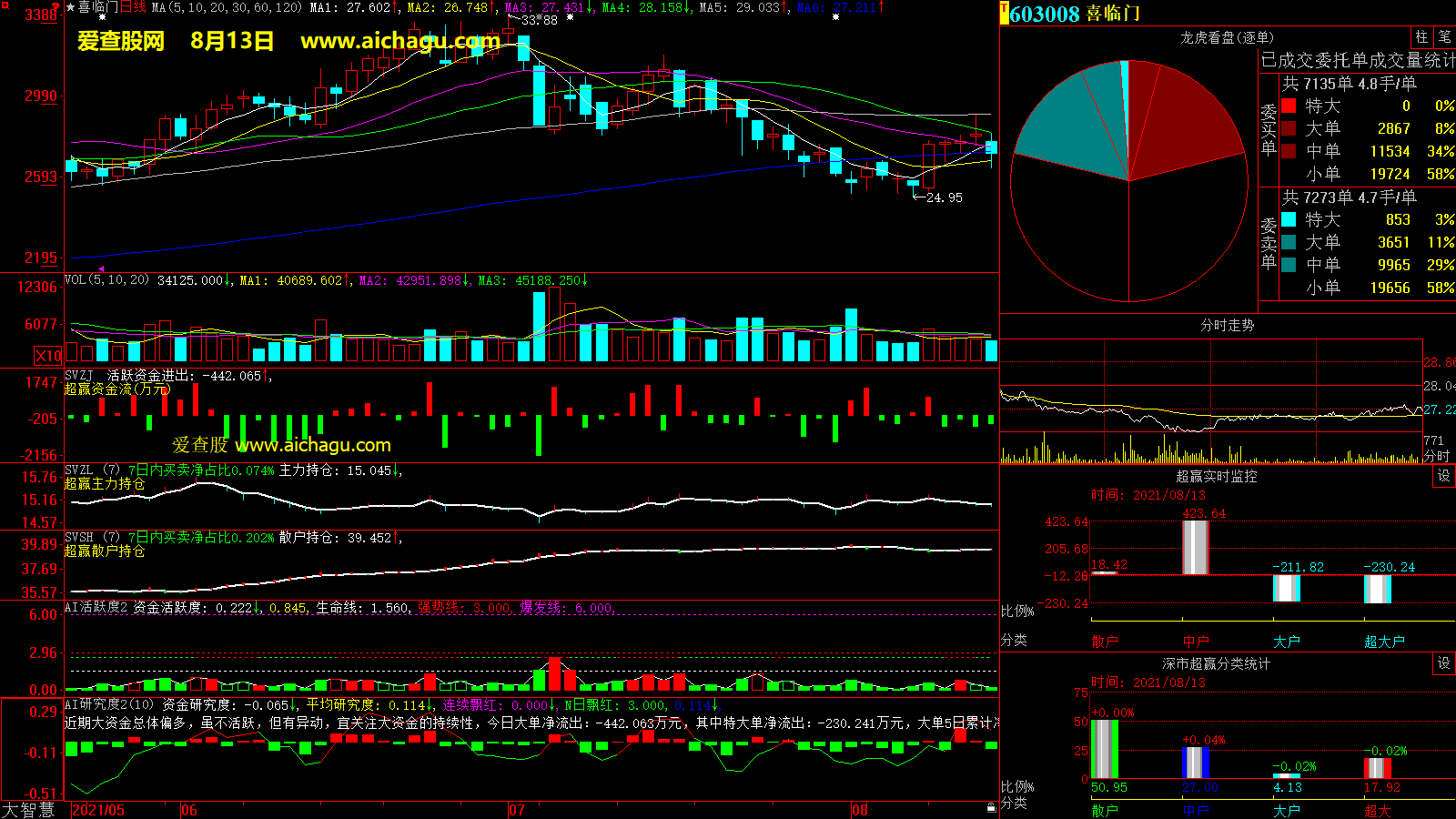Switch pie view to 柱 bar mode
The width and height of the screenshot is (1456, 819).
click(1421, 37)
